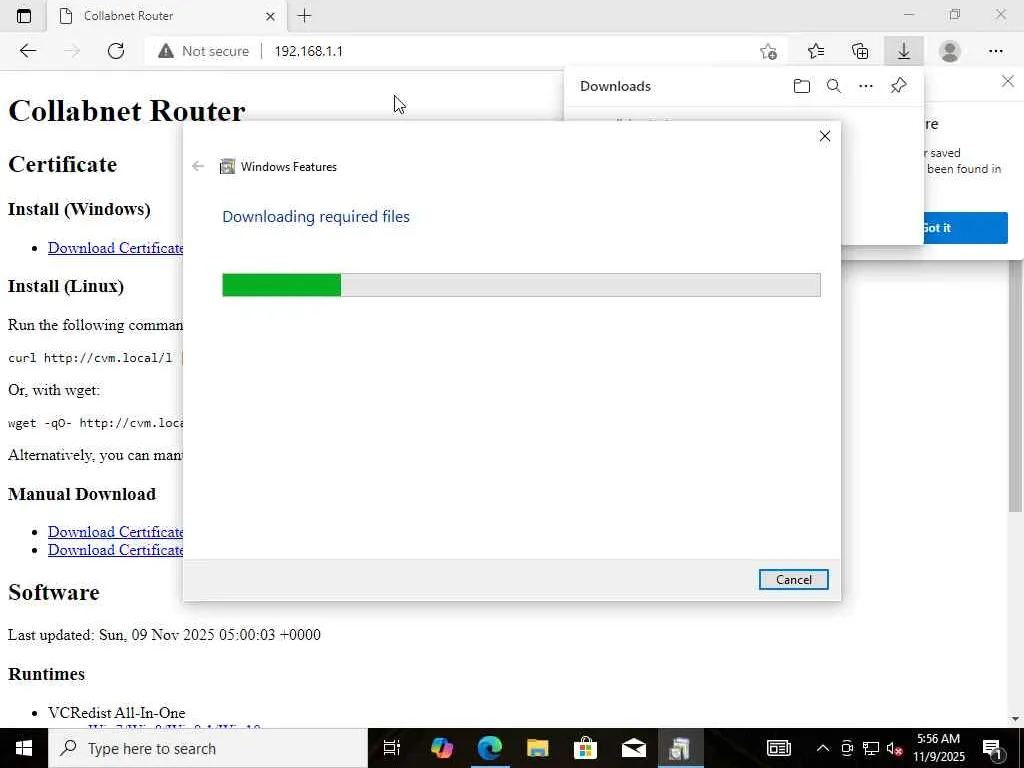Click the taskbar search box
Viewport: 1024px width, 768px height.
[208, 748]
